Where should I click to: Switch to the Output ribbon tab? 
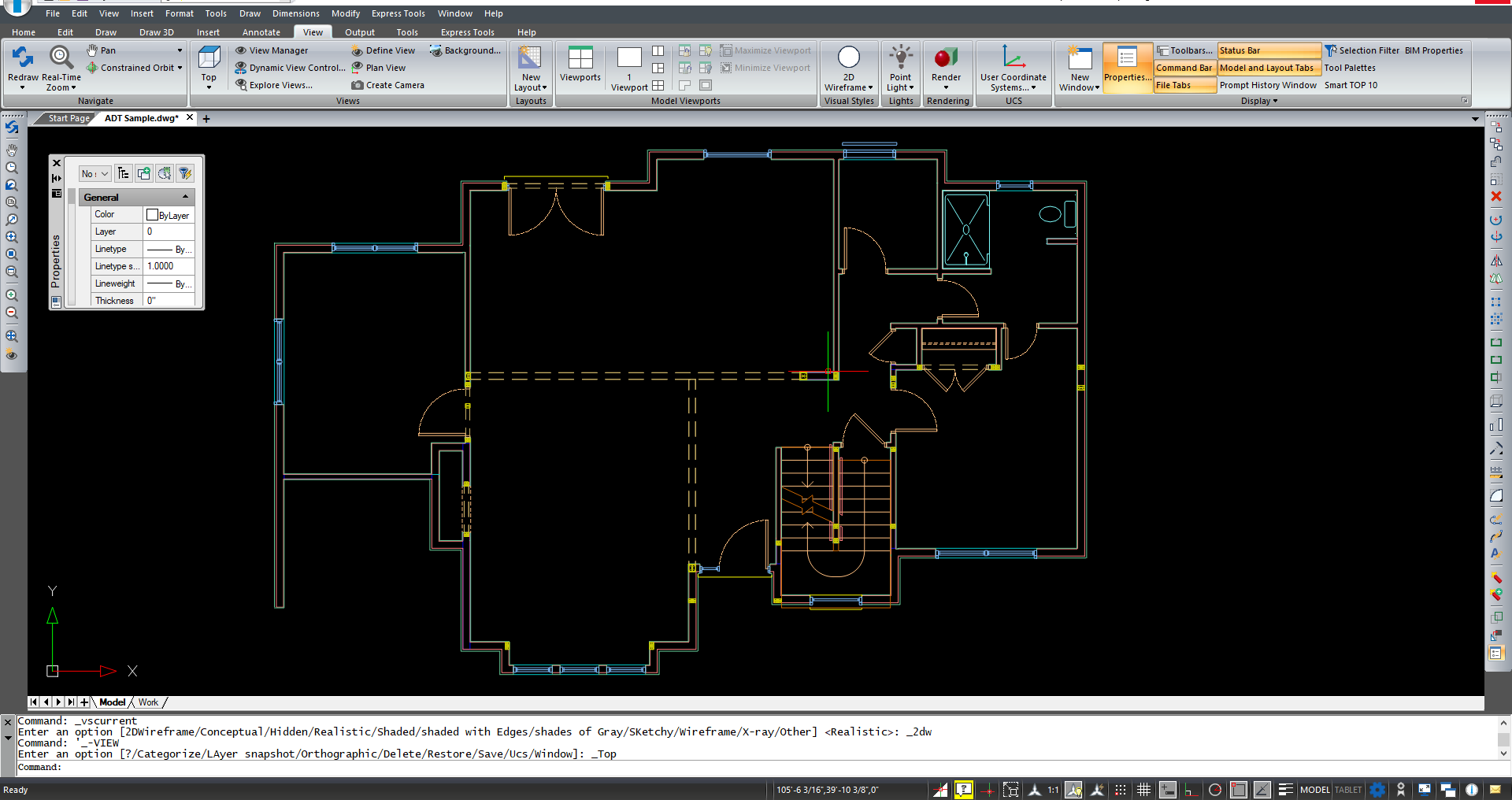(x=359, y=32)
